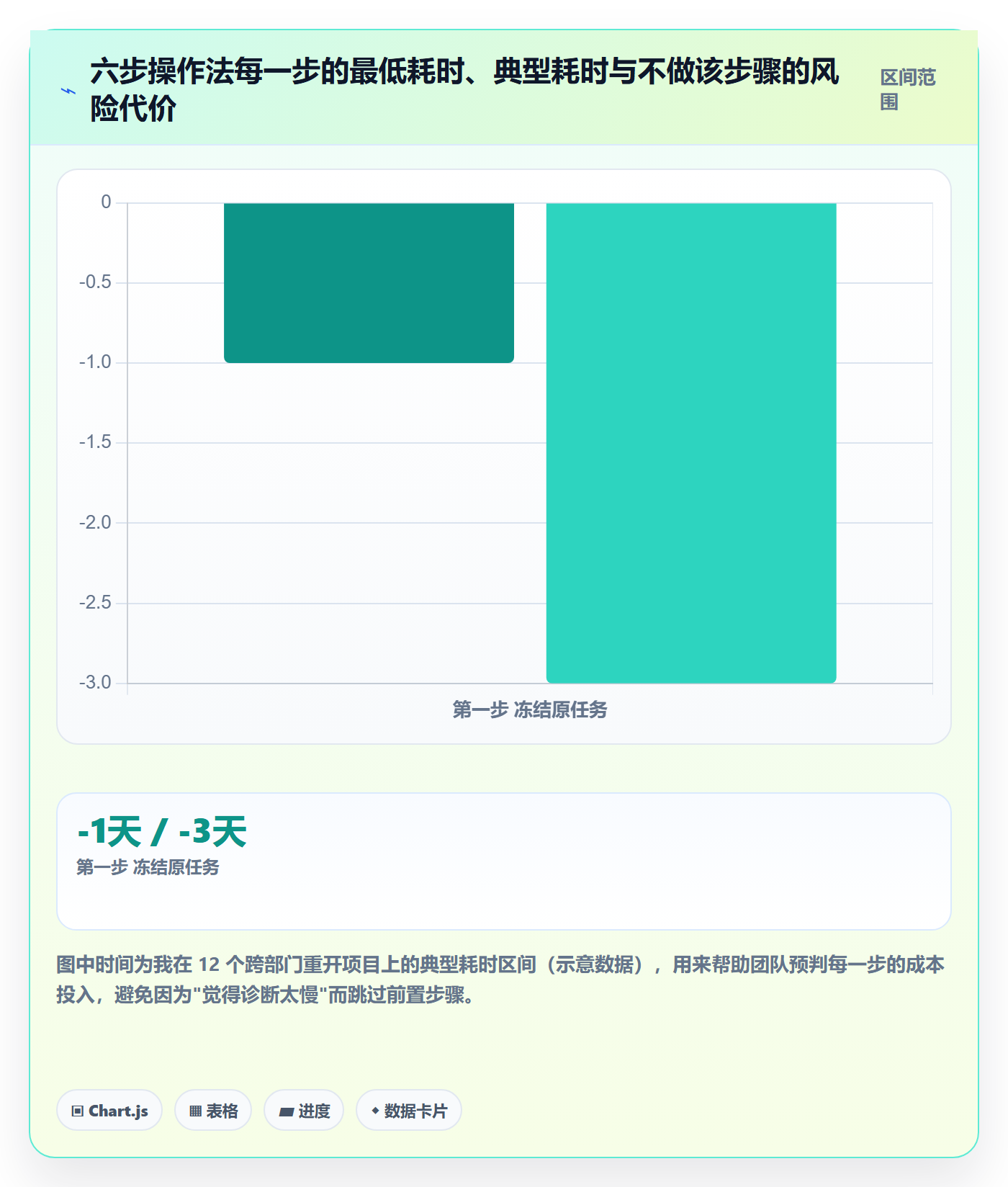
Task: Click the -1.5 y-axis tick label
Action: pos(95,442)
